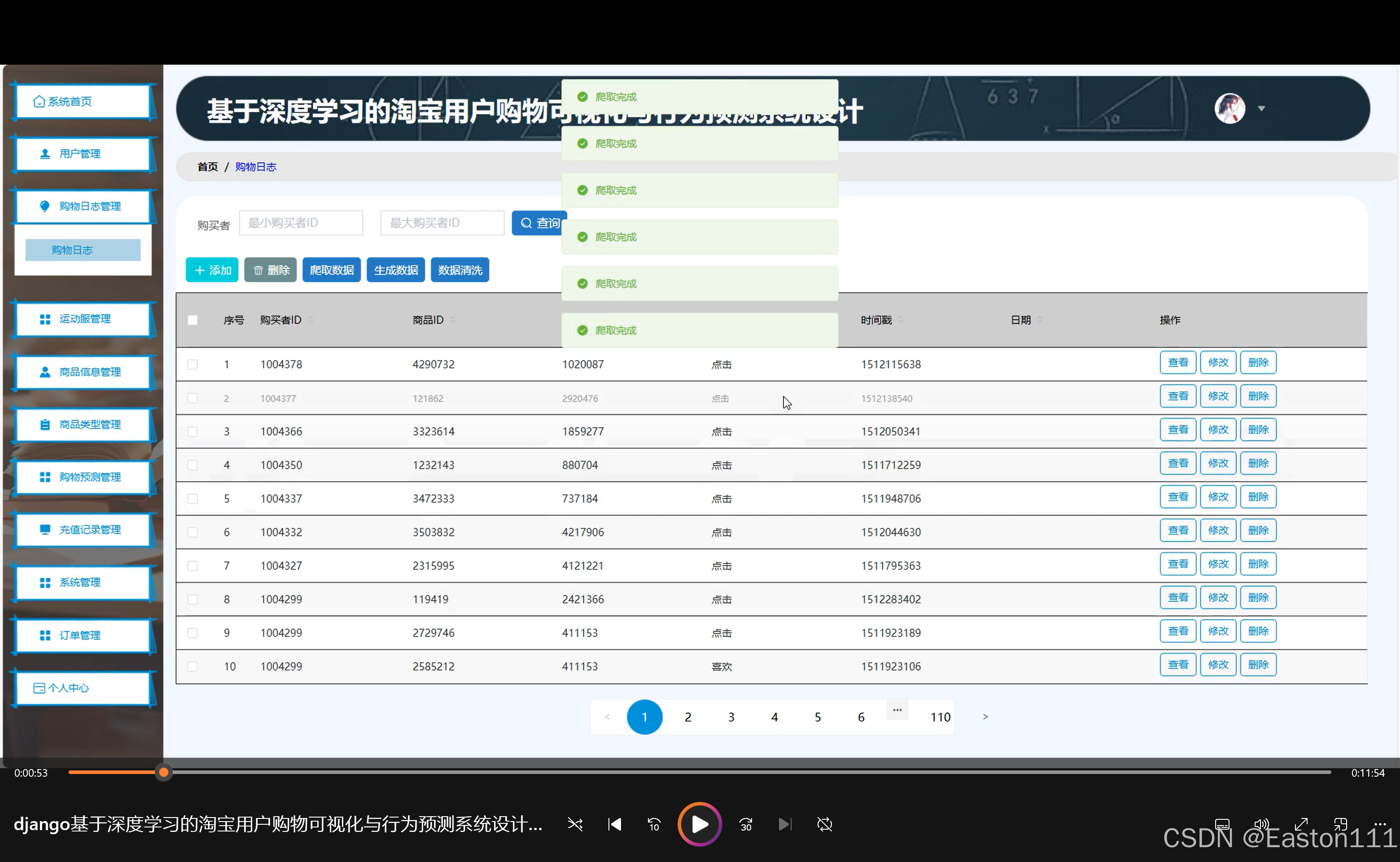
Task: Play the video
Action: click(700, 824)
